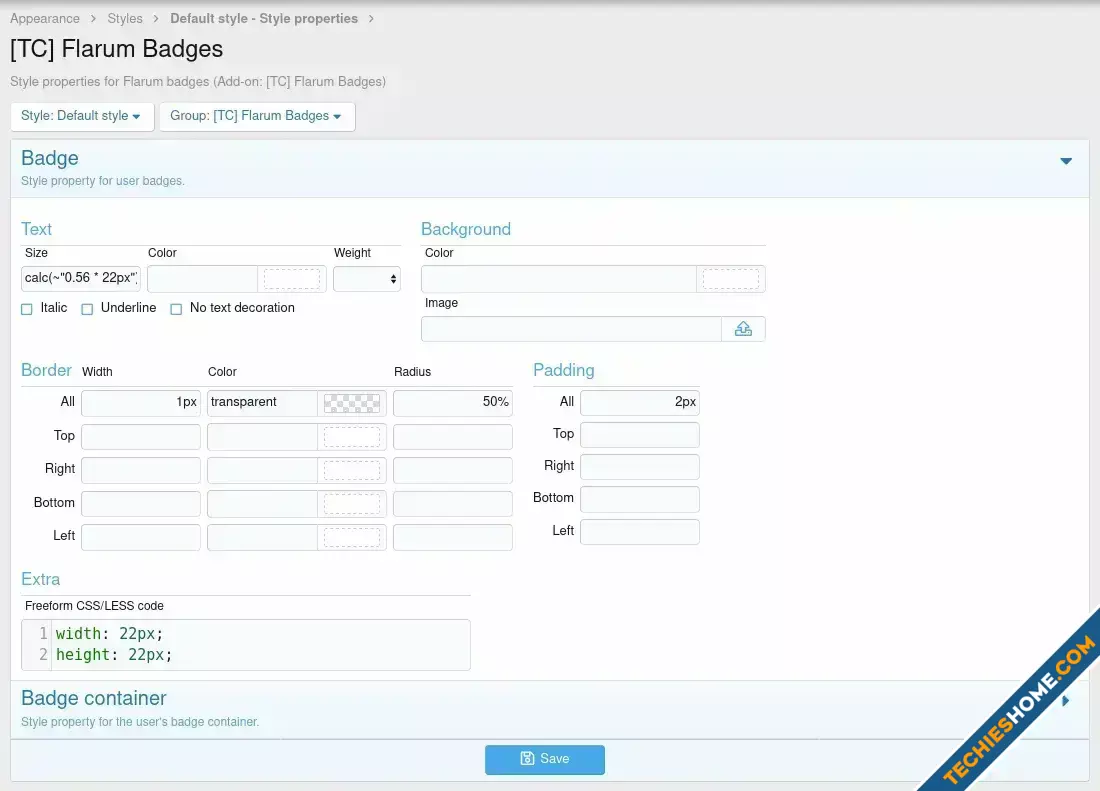Click the background image upload icon

click(743, 329)
